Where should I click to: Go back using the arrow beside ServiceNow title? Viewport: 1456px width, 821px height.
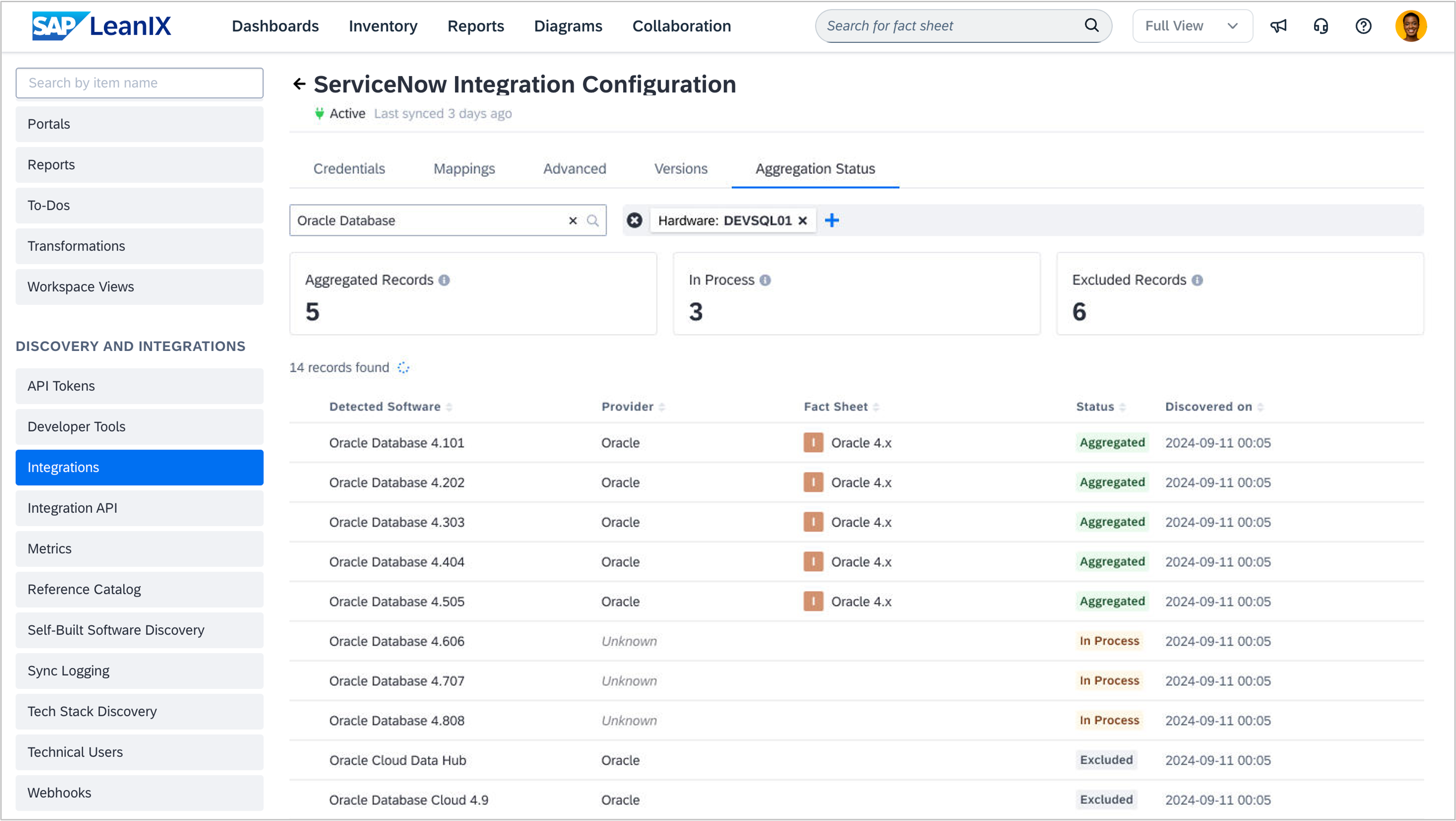(299, 84)
